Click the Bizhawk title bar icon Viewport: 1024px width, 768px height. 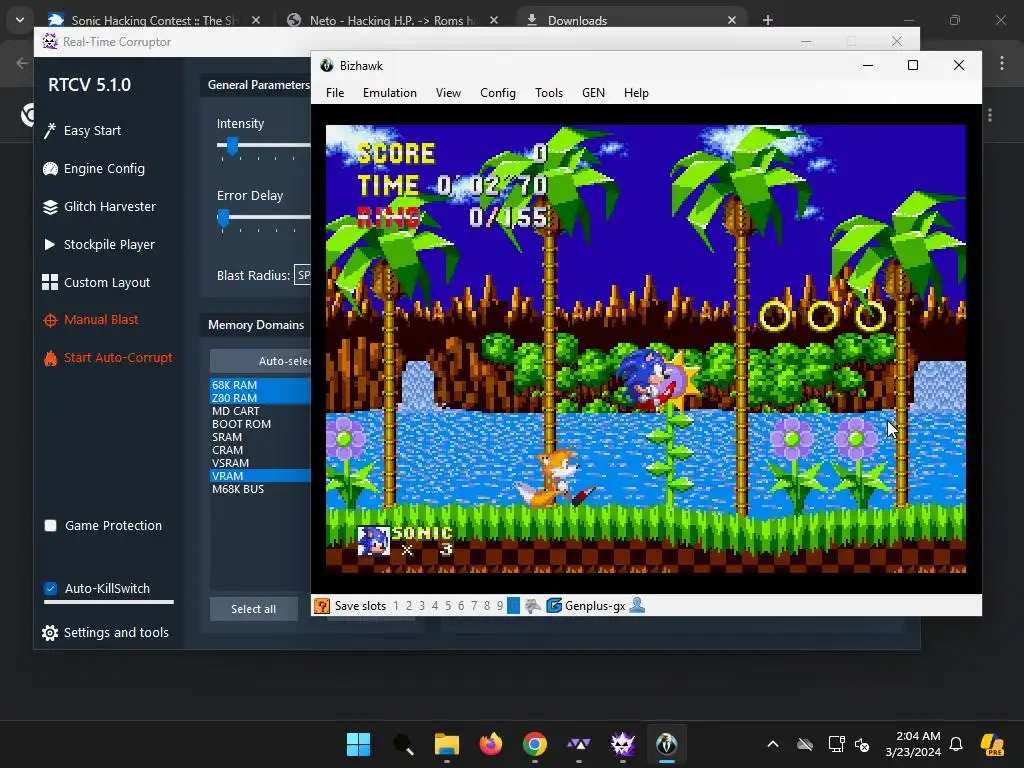point(327,65)
